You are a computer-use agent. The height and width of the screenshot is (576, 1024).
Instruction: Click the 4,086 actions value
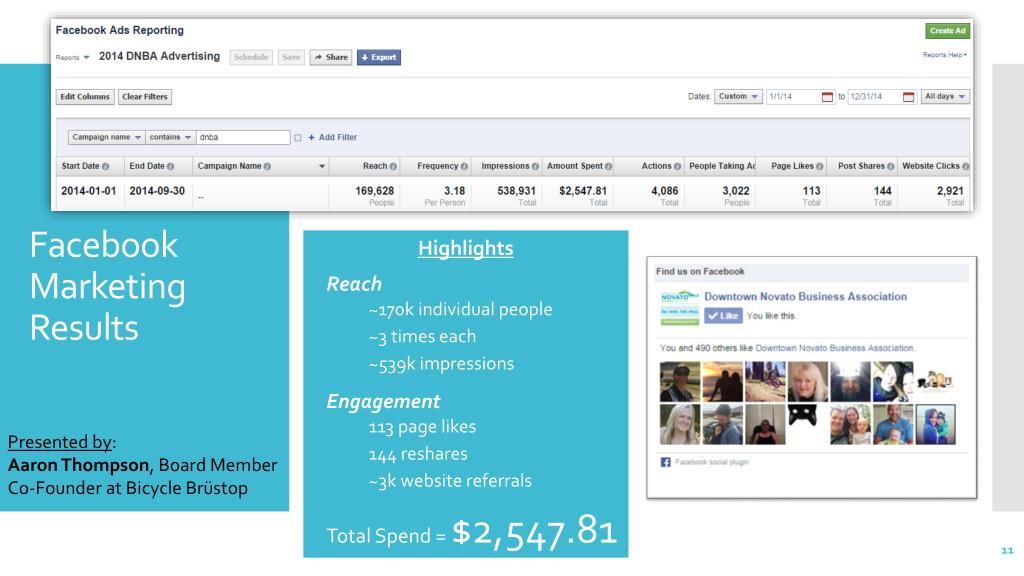(665, 191)
